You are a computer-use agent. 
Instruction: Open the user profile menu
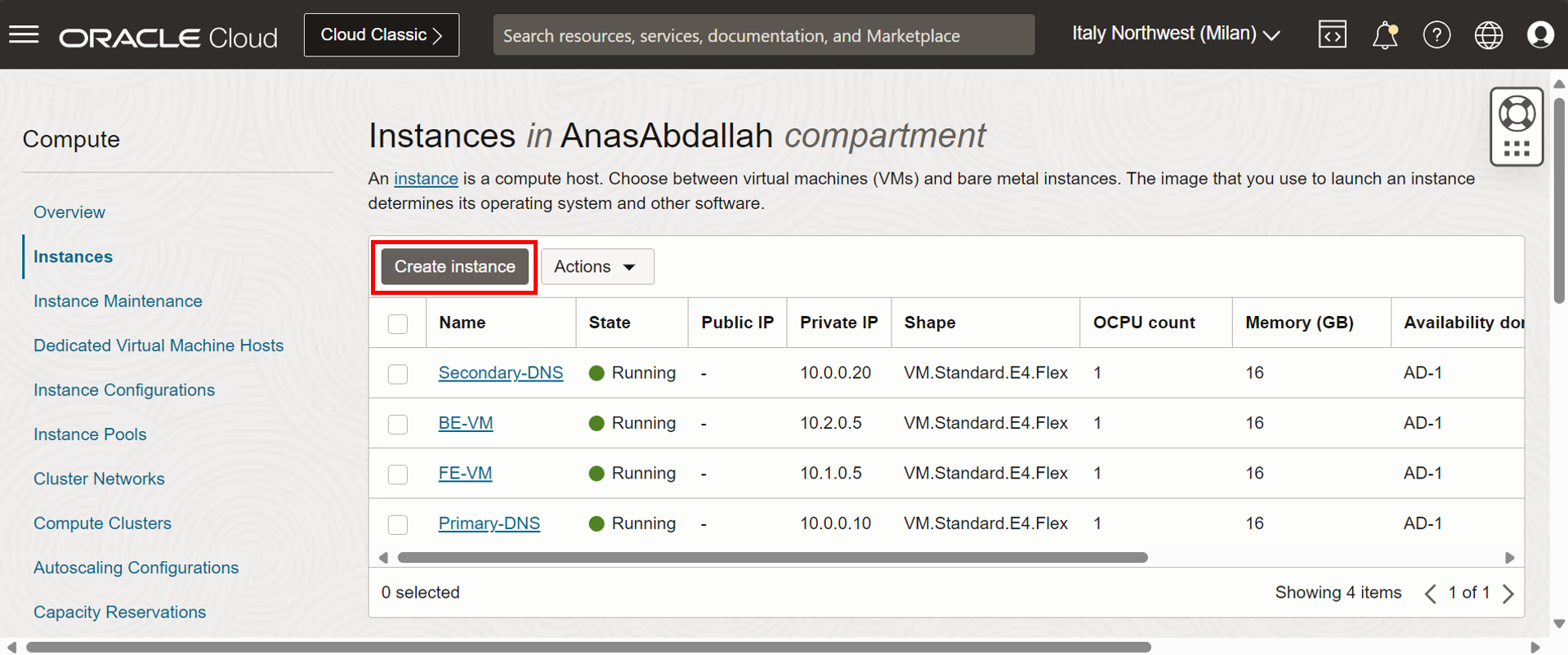tap(1540, 35)
